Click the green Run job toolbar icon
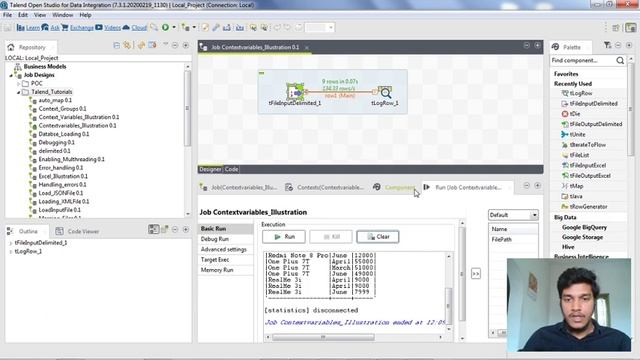The image size is (640, 360). point(165,27)
